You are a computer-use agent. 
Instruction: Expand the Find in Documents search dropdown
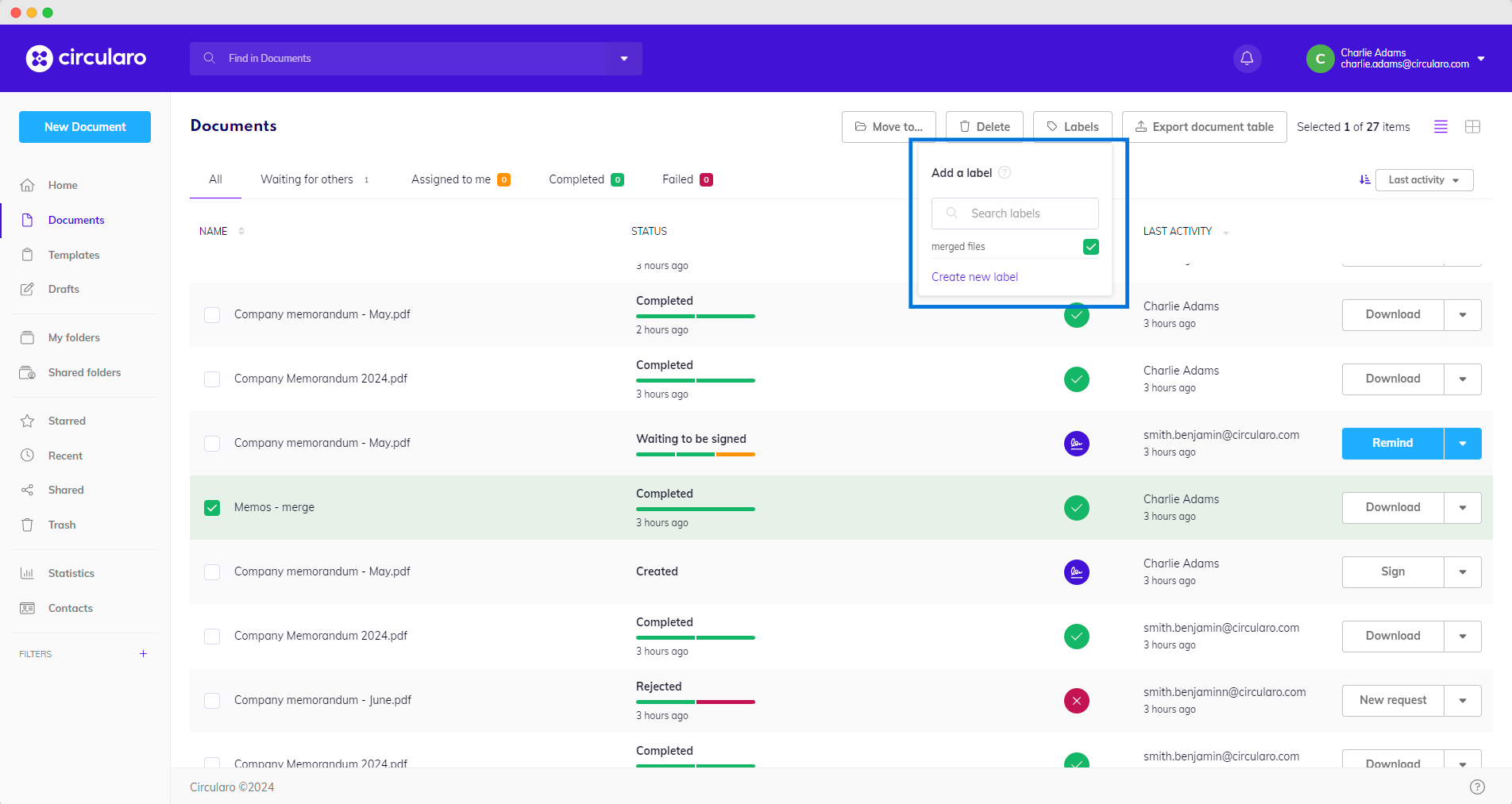624,59
